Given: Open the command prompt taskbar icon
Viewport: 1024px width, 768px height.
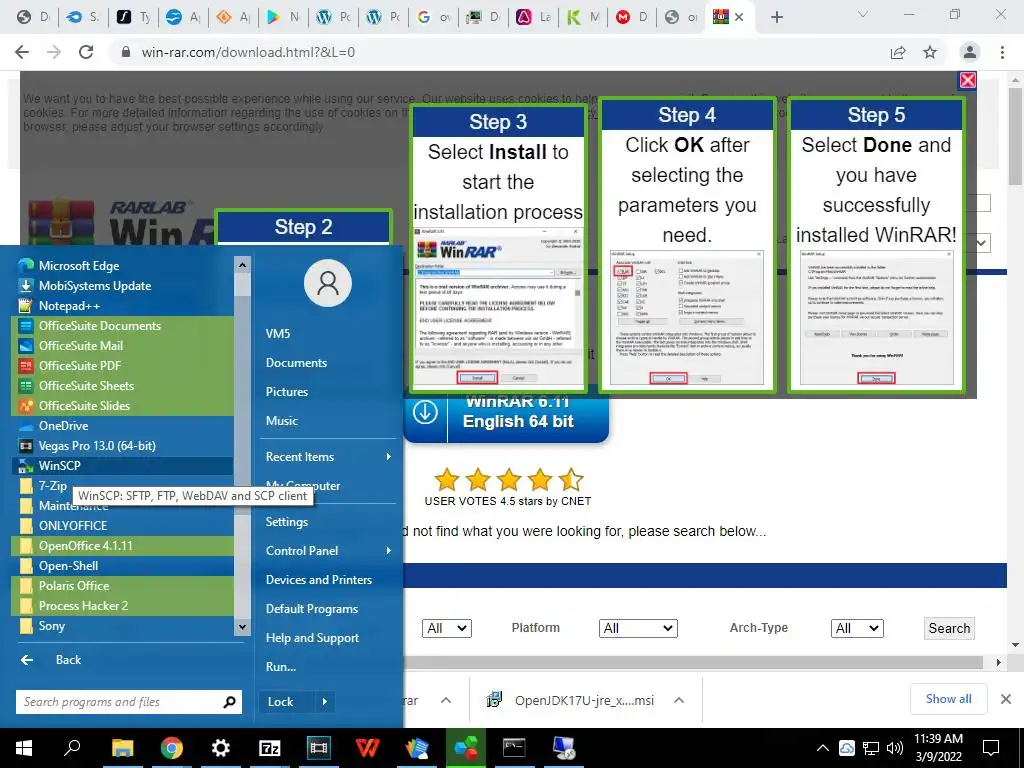Looking at the screenshot, I should tap(514, 748).
